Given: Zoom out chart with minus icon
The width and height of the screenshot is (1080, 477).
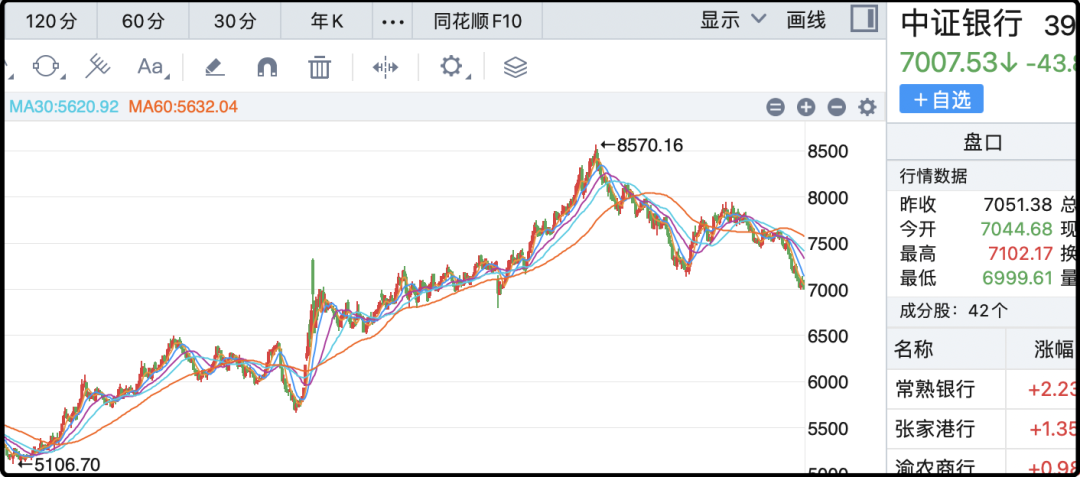Looking at the screenshot, I should 836,107.
